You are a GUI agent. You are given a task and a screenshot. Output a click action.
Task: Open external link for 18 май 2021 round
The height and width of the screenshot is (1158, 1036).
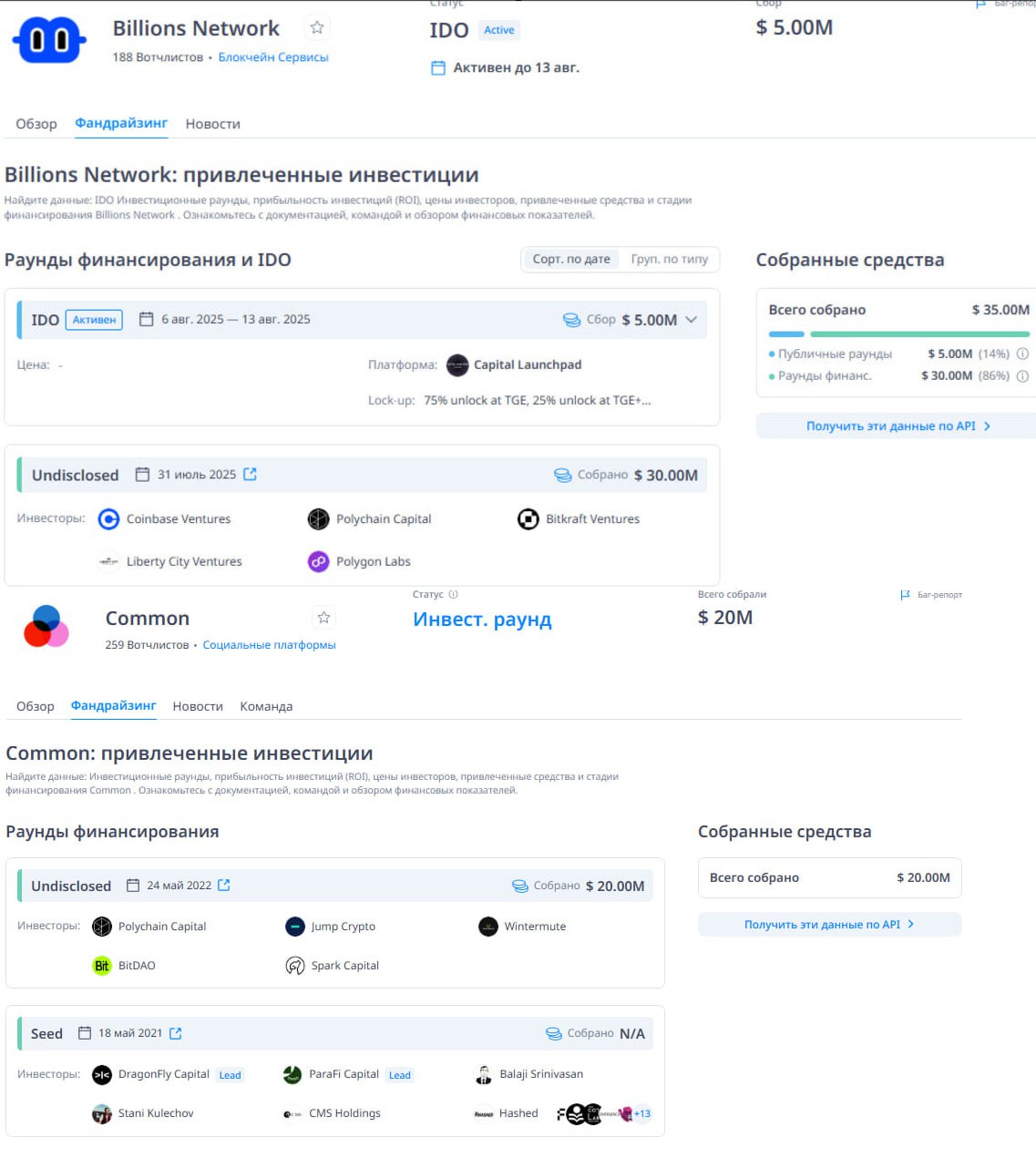[176, 1033]
